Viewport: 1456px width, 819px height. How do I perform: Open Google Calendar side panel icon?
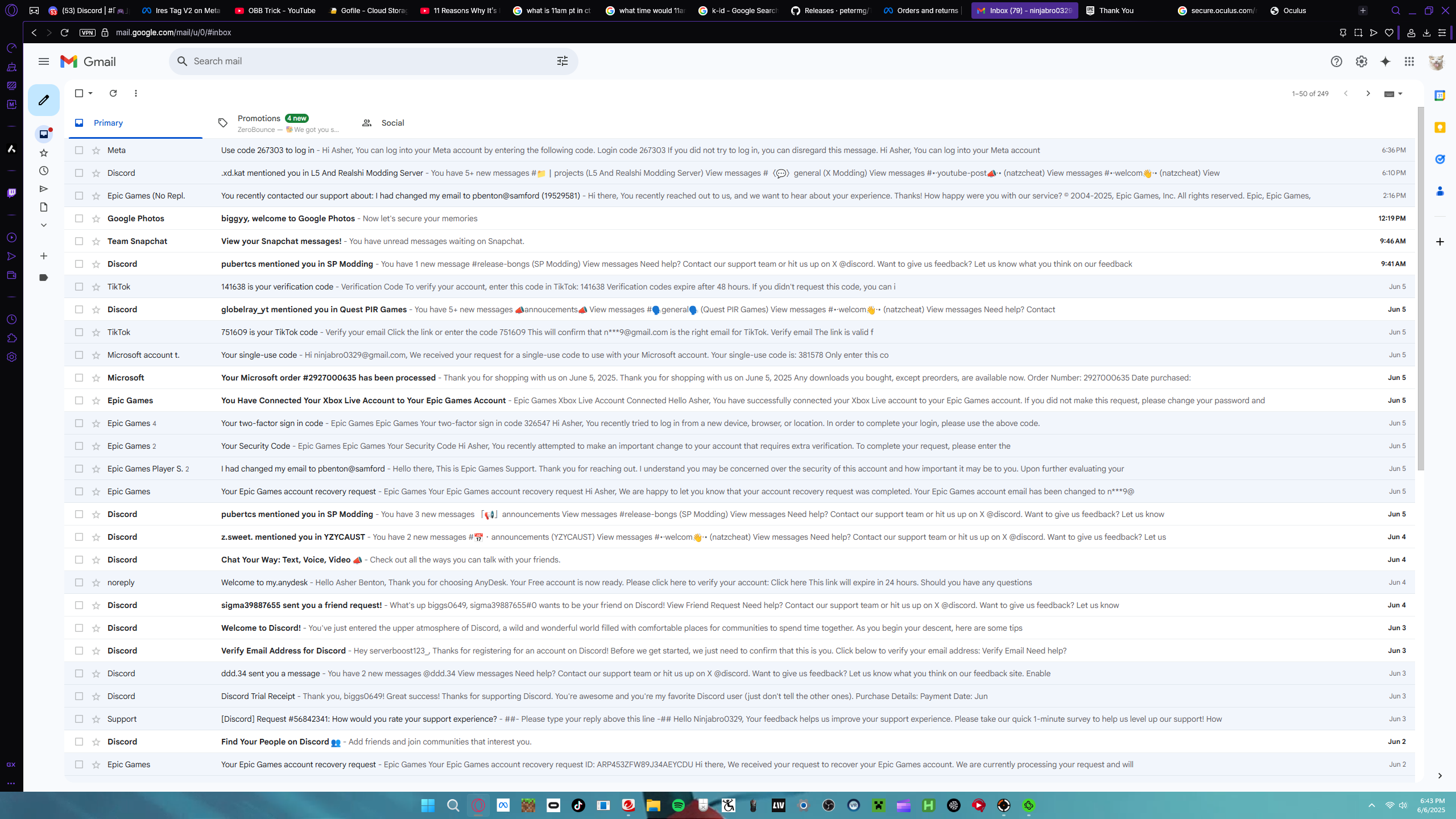click(1440, 96)
